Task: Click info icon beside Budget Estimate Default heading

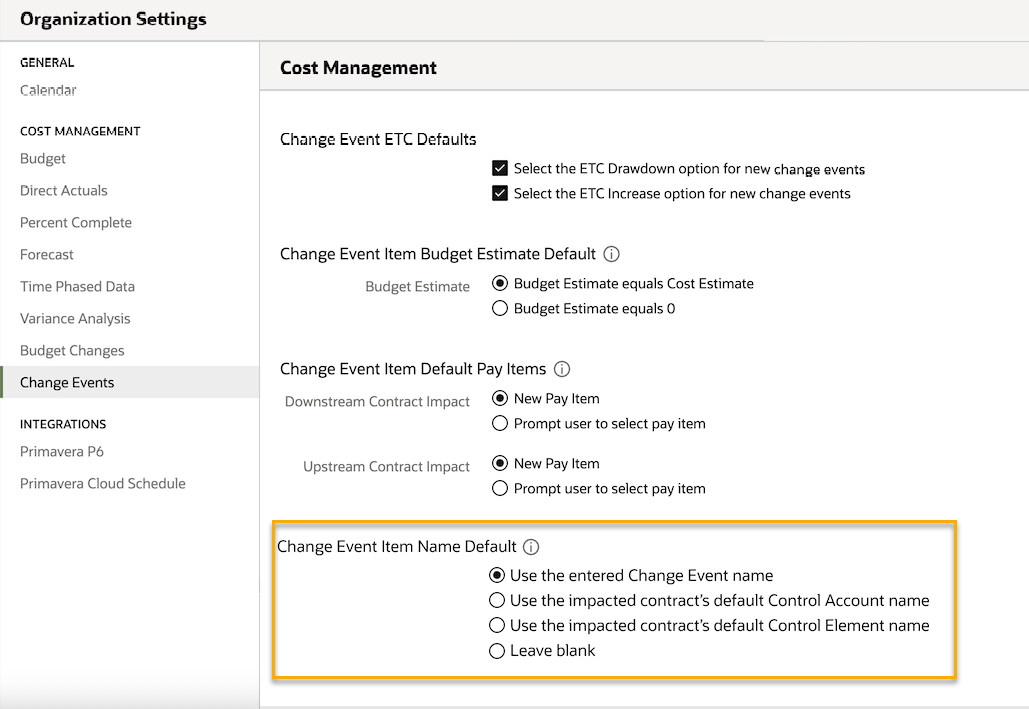Action: click(x=612, y=254)
